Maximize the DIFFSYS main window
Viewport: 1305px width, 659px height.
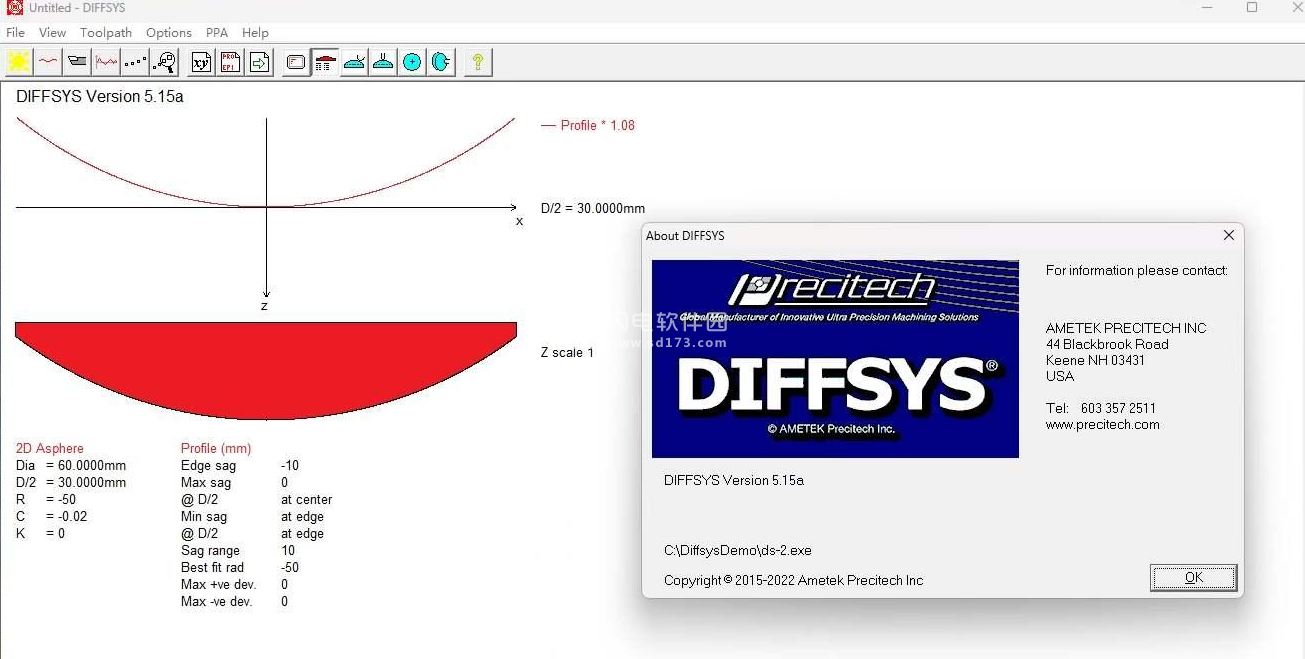pos(1252,8)
